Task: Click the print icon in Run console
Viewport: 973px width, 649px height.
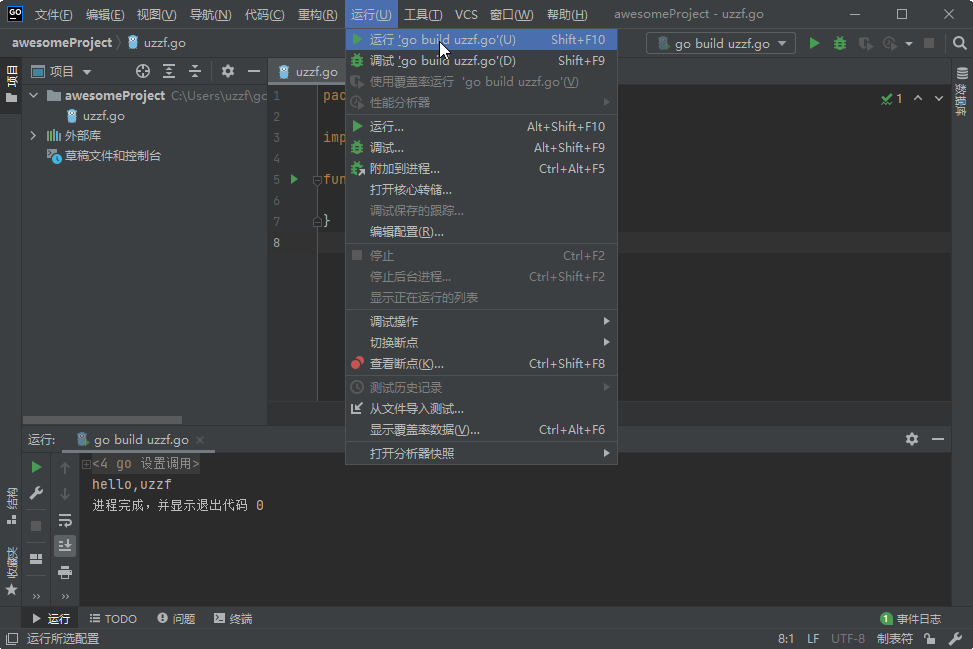Action: point(65,572)
